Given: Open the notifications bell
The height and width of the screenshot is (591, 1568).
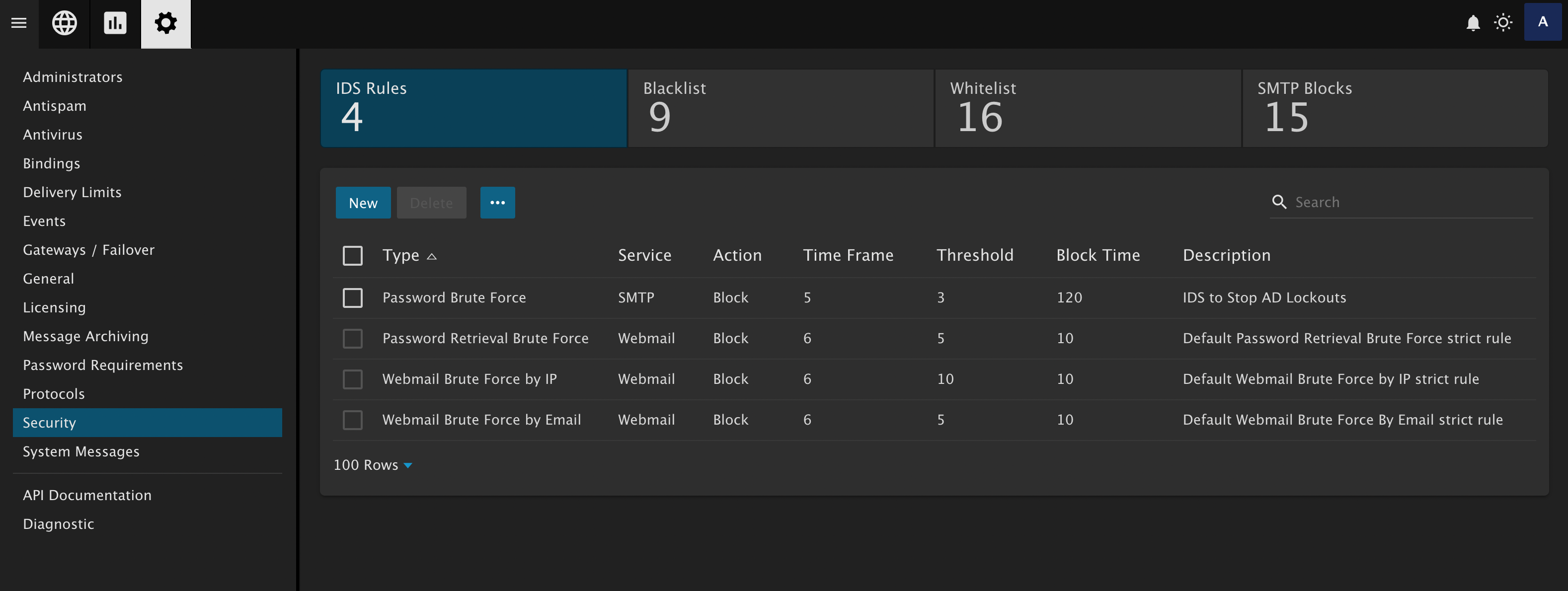Looking at the screenshot, I should (1473, 23).
